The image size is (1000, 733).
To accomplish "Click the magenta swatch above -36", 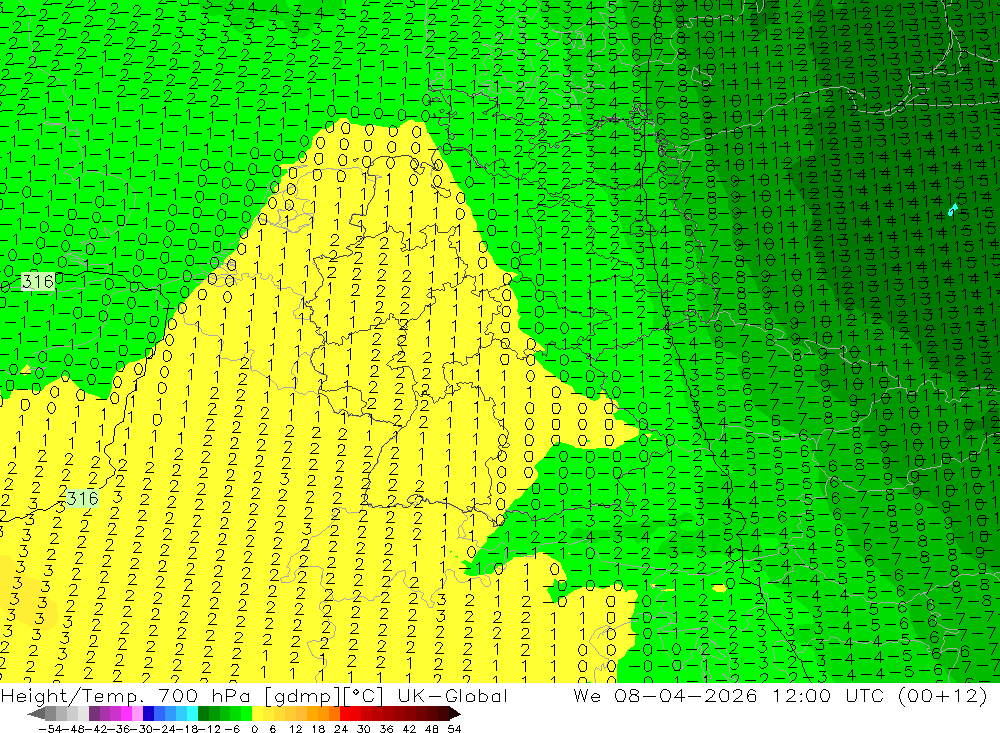I will 126,714.
